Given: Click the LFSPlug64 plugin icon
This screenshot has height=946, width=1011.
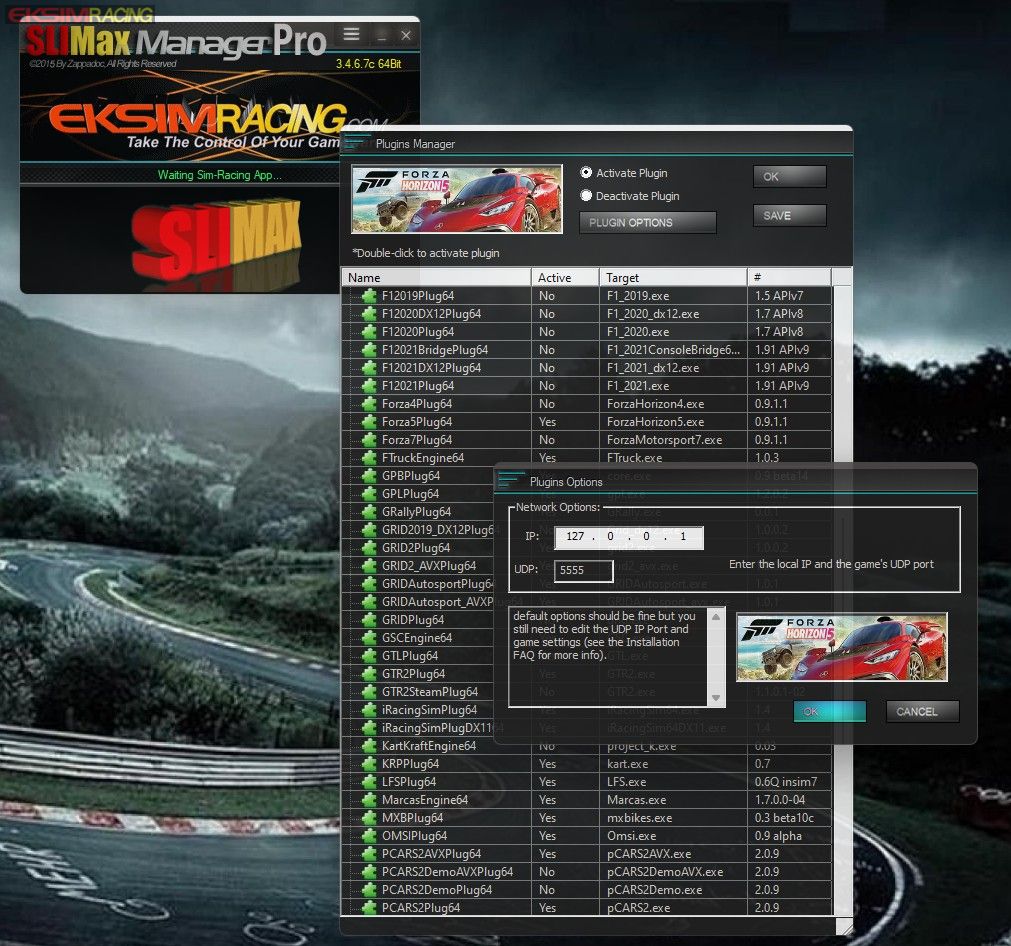Looking at the screenshot, I should [x=369, y=782].
